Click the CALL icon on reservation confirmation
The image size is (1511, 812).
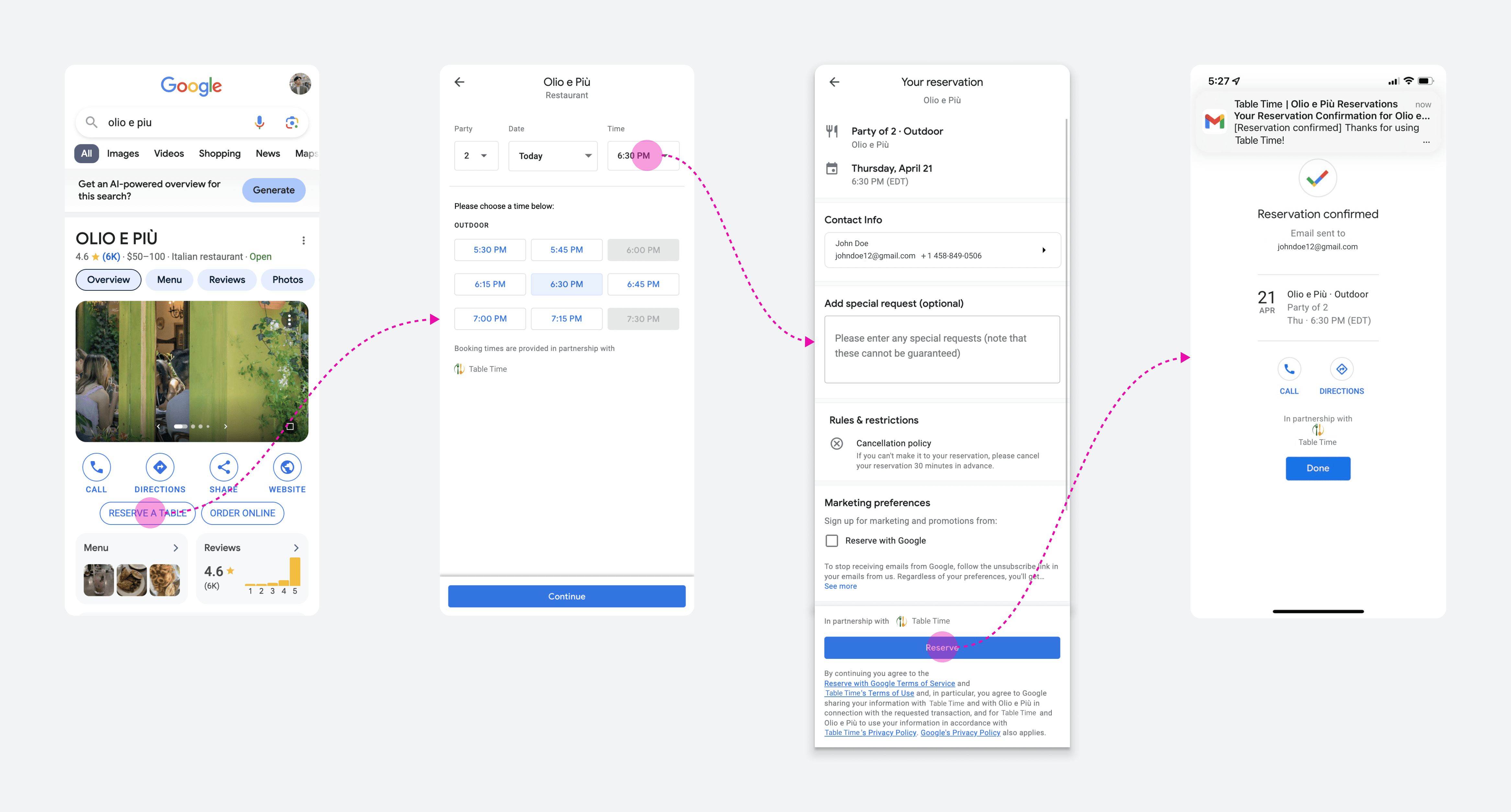(1289, 371)
